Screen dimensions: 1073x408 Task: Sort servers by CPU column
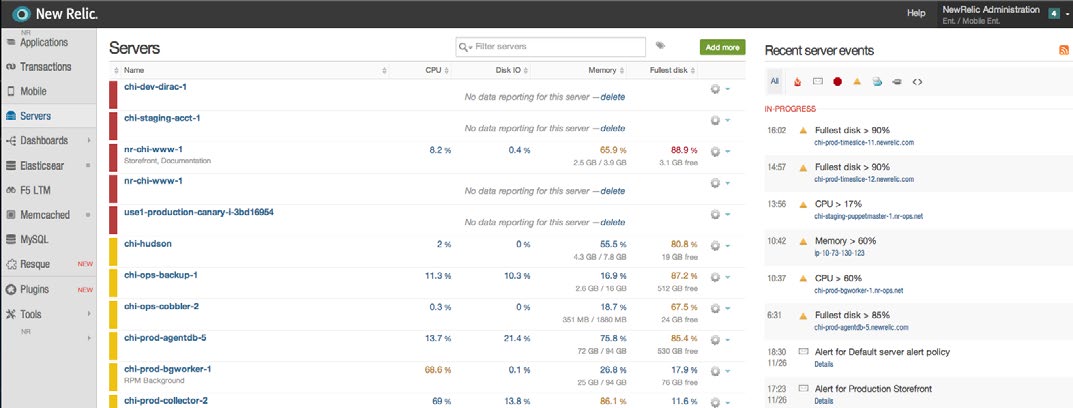coord(437,70)
